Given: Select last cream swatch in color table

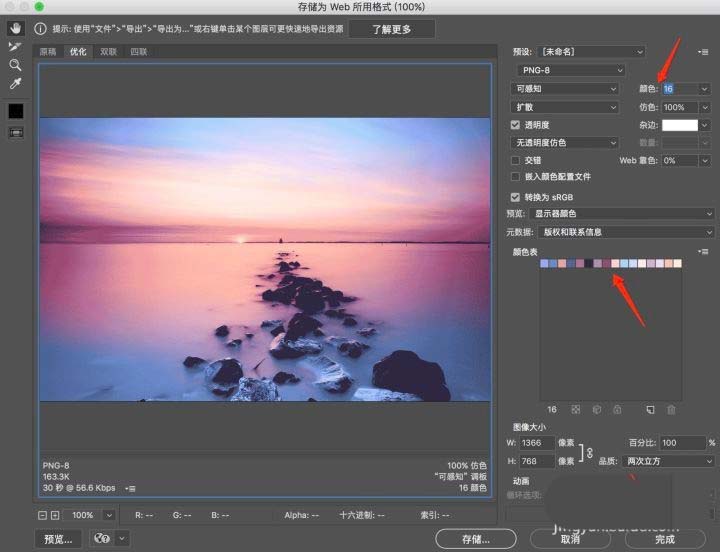Looking at the screenshot, I should (x=677, y=263).
